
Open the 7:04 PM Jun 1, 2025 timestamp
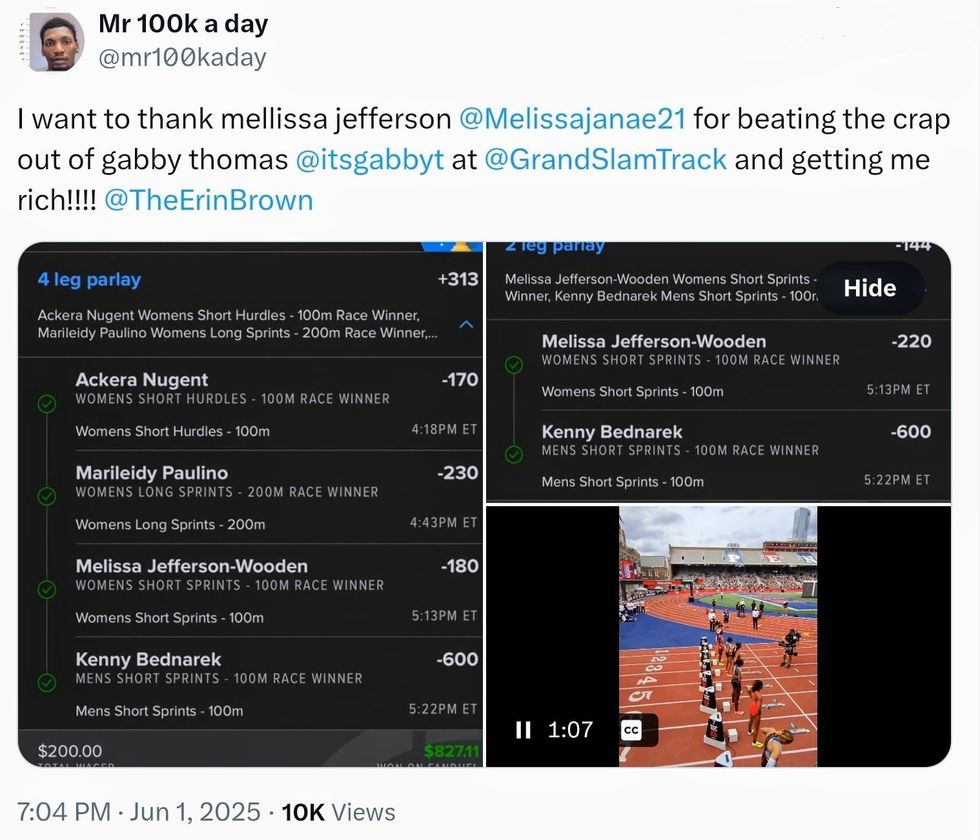click(136, 812)
